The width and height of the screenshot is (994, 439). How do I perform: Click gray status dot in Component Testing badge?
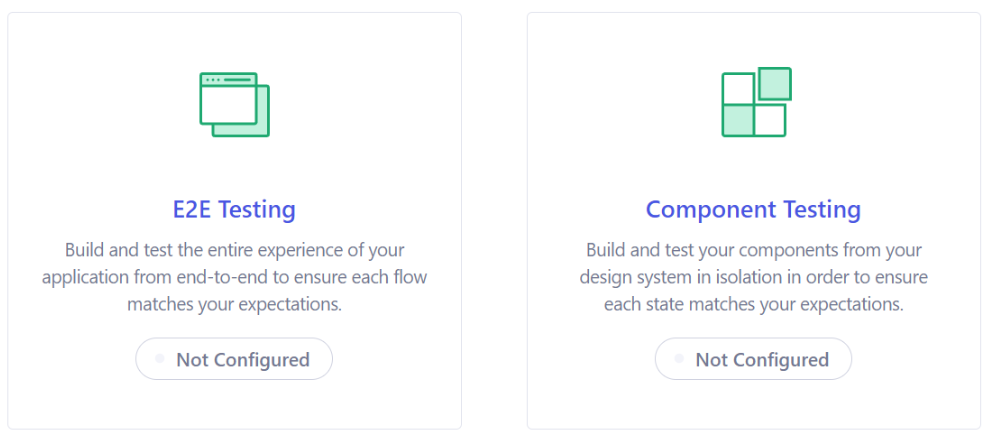[x=679, y=359]
